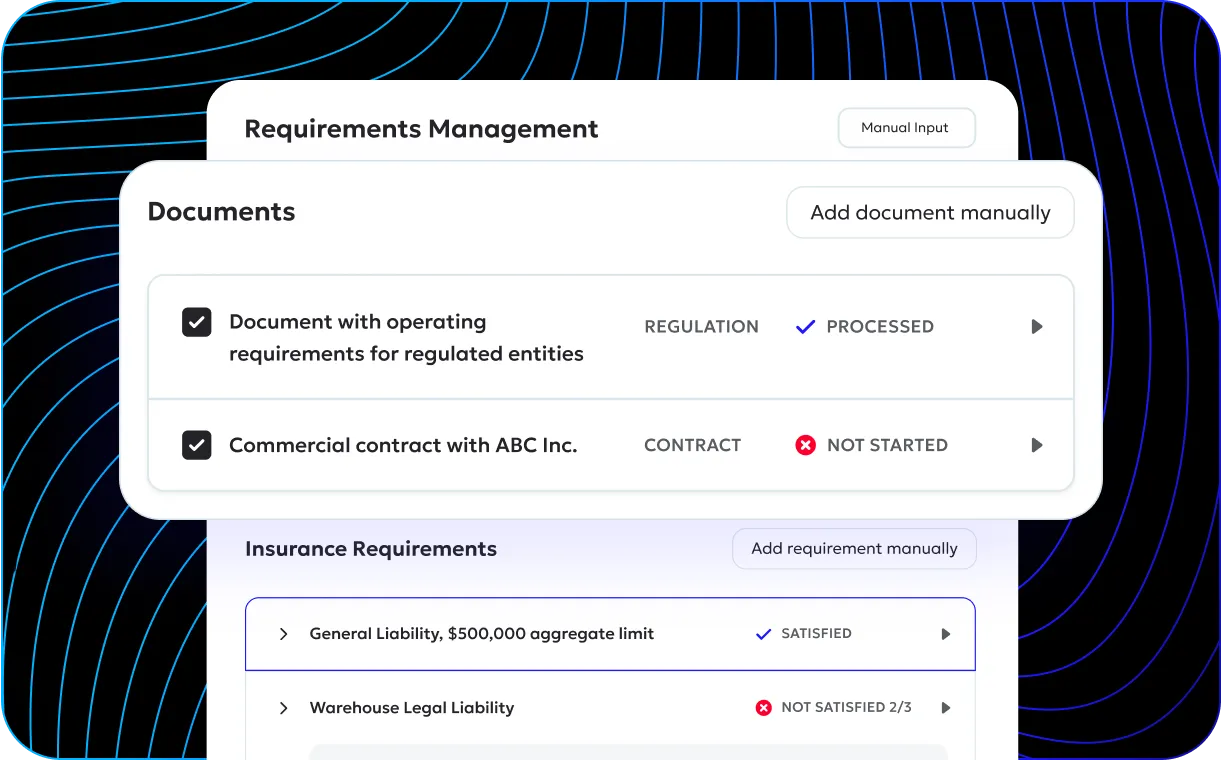
Task: Click the red X icon beside NOT STARTED
Action: point(806,445)
